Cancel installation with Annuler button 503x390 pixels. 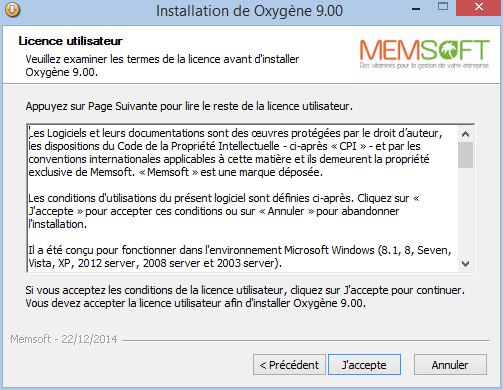[450, 365]
